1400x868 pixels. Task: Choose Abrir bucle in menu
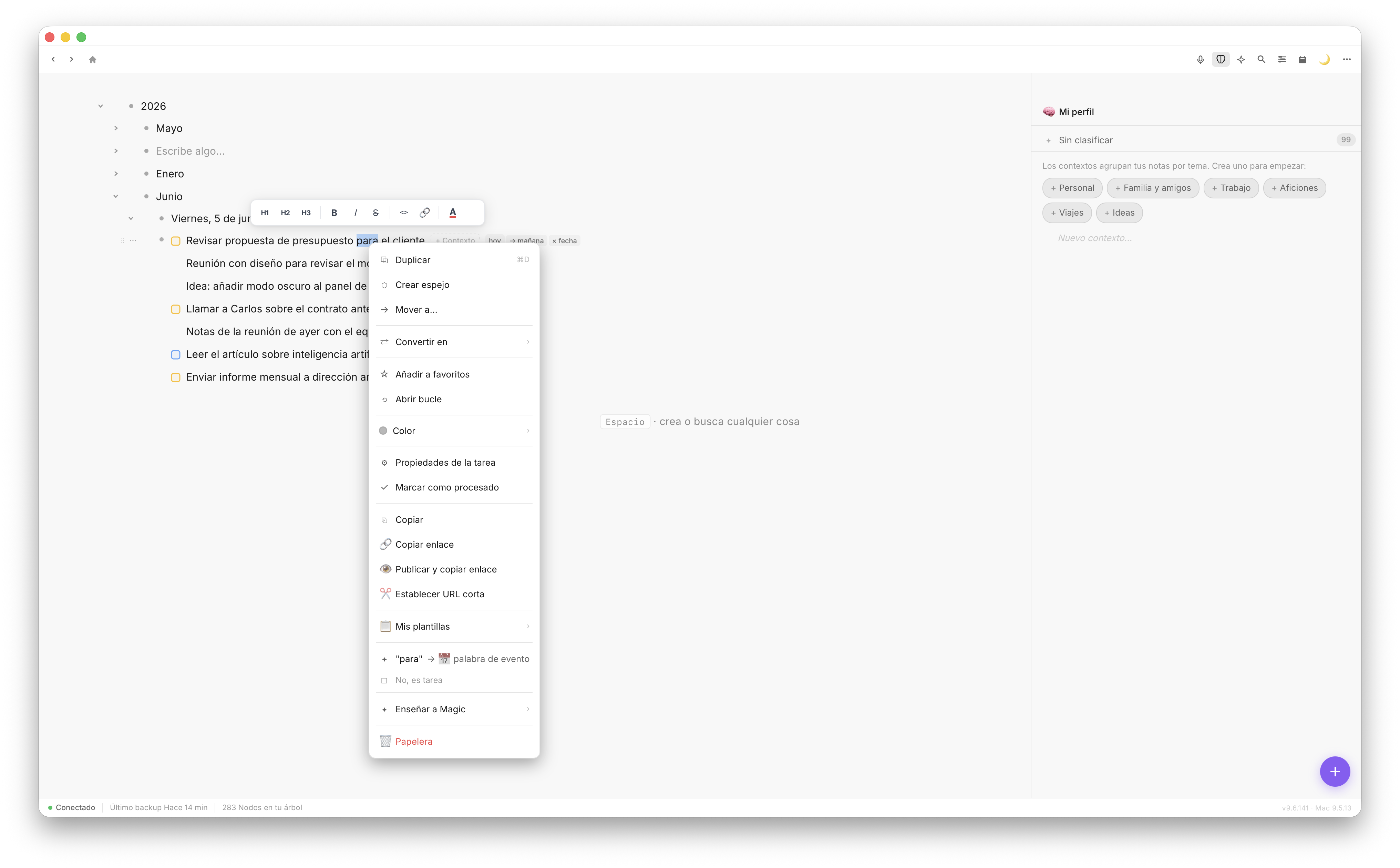click(x=454, y=400)
